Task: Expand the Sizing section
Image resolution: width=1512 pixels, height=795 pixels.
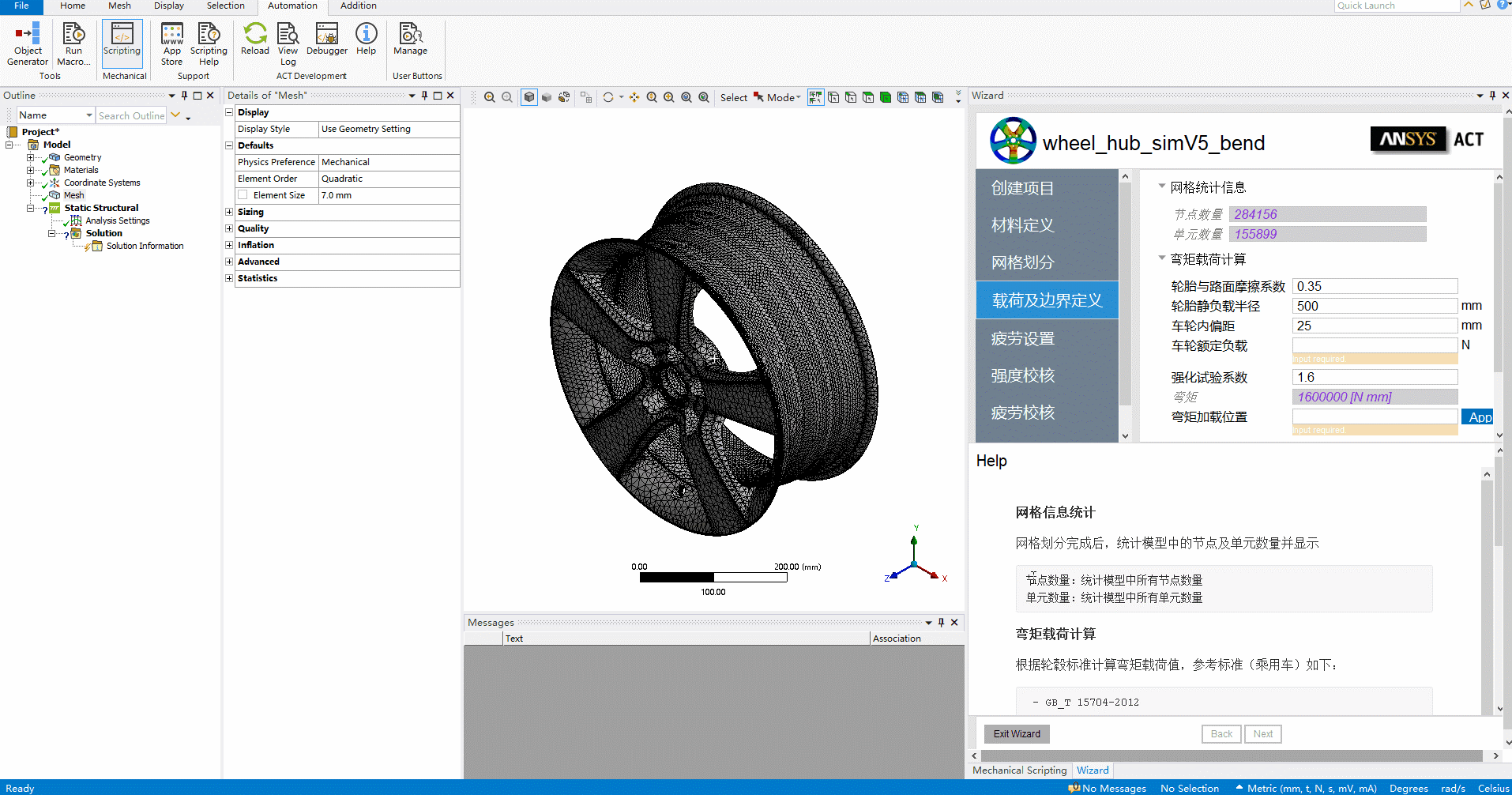Action: coord(229,212)
